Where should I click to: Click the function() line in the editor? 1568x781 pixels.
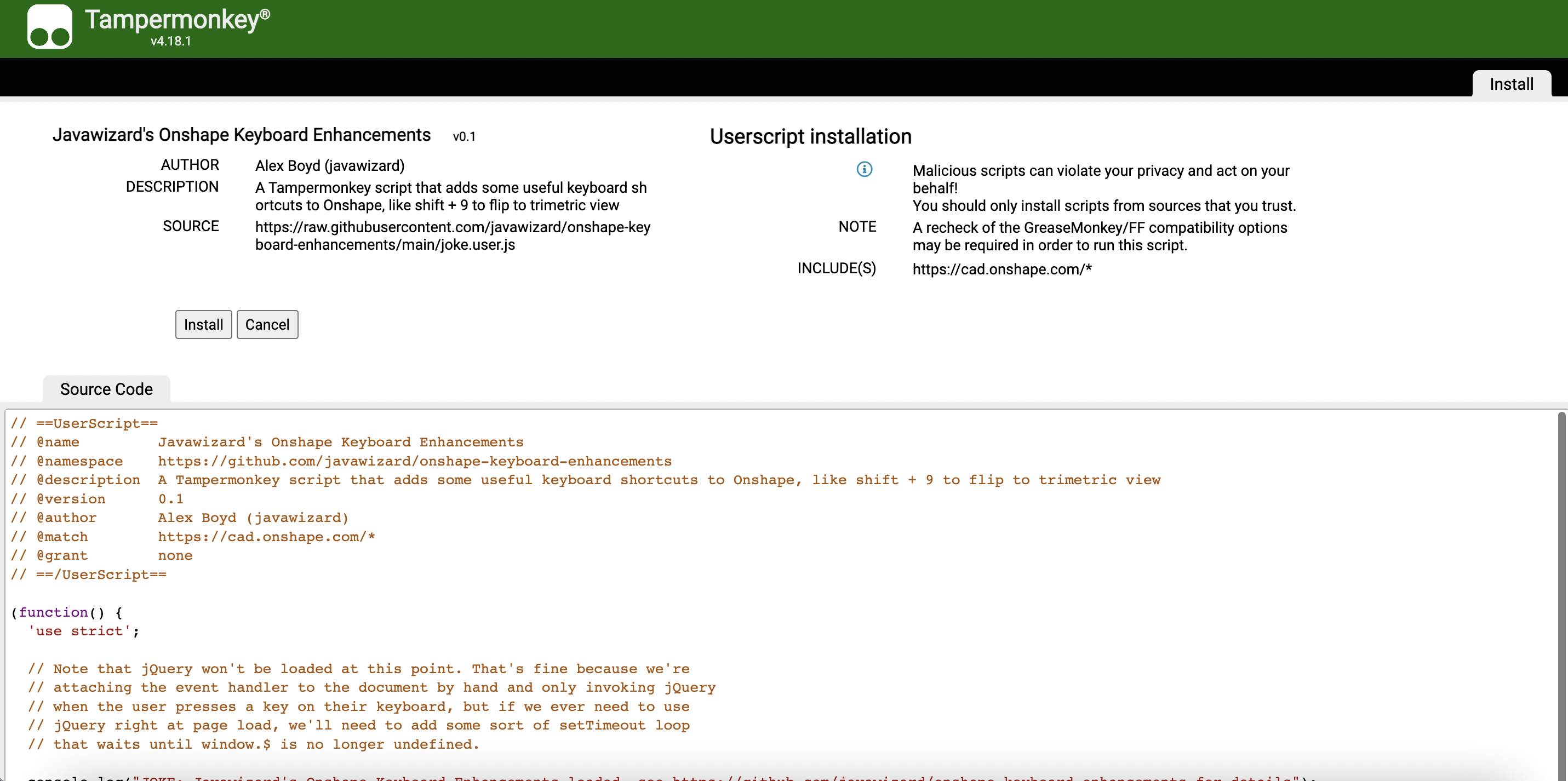(x=67, y=612)
